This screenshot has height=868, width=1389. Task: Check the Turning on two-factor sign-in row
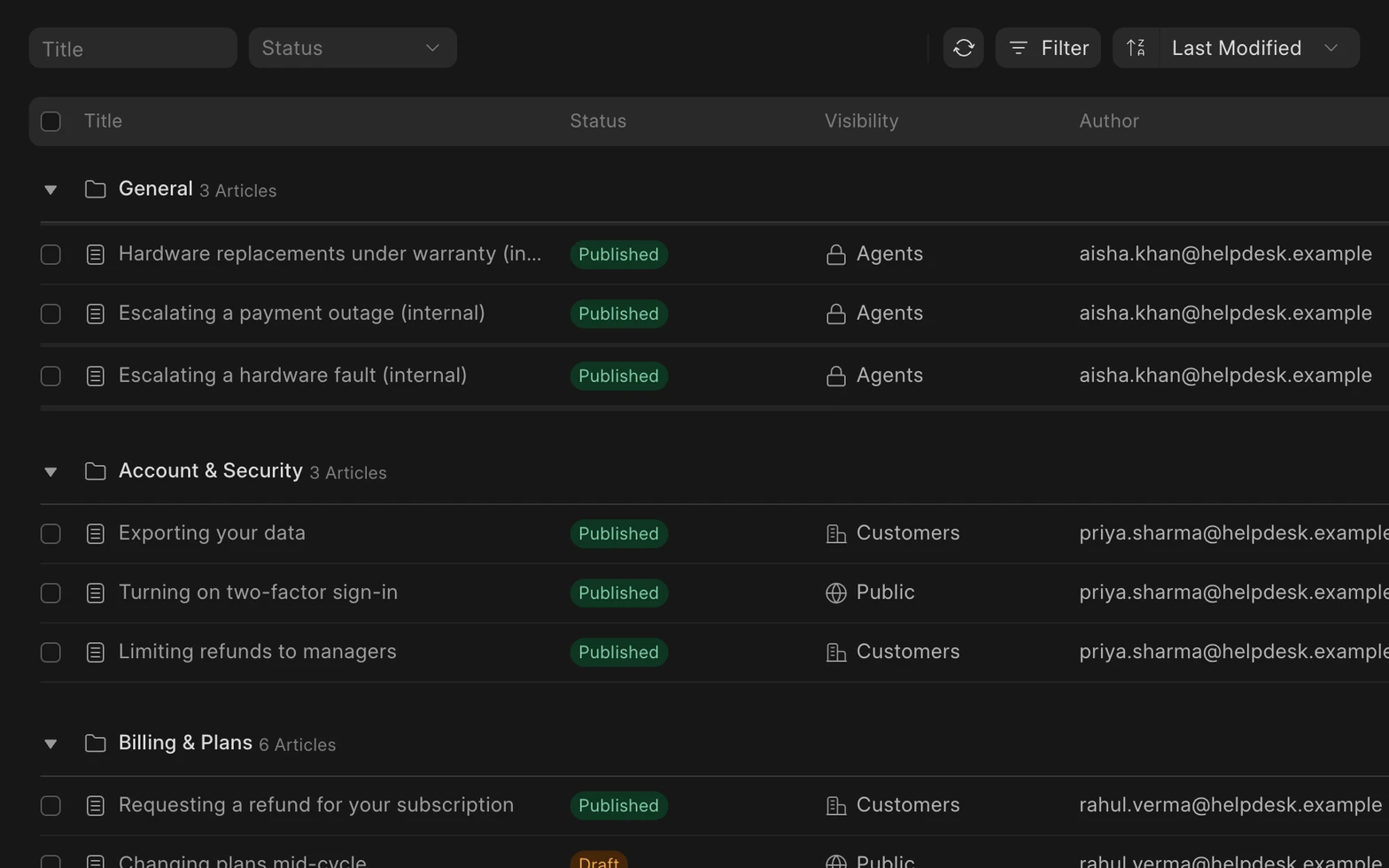(x=50, y=593)
